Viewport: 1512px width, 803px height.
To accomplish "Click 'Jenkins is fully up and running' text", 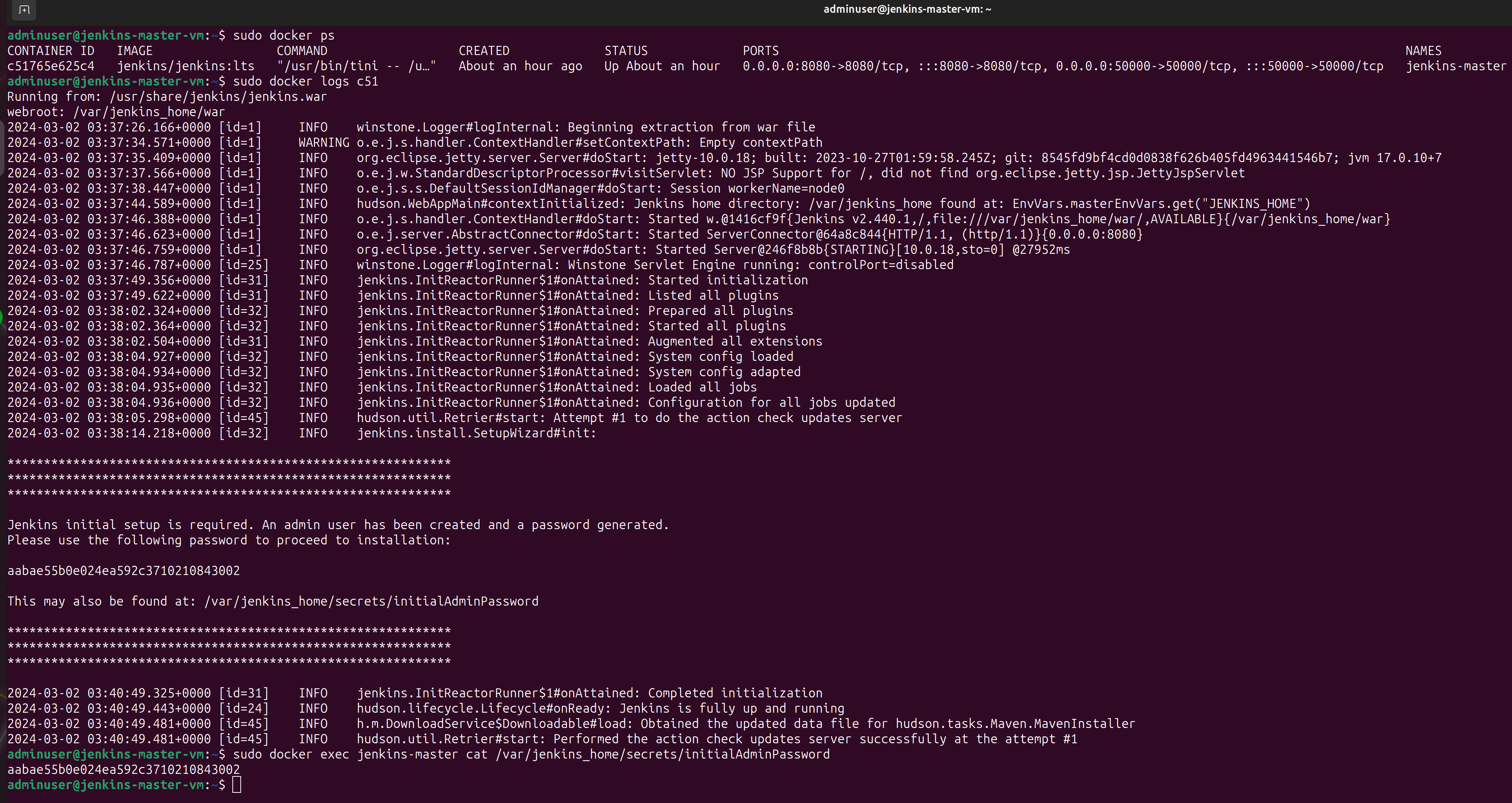I will click(731, 708).
